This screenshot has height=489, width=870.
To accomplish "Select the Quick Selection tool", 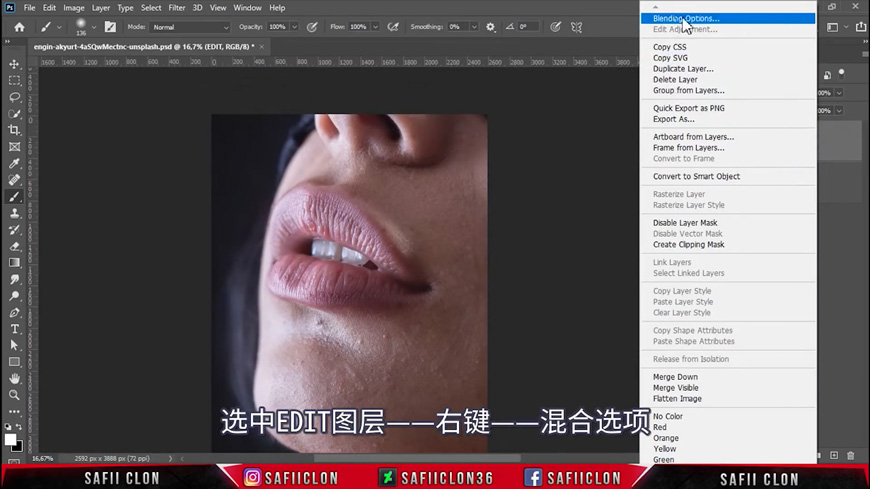I will tap(14, 114).
